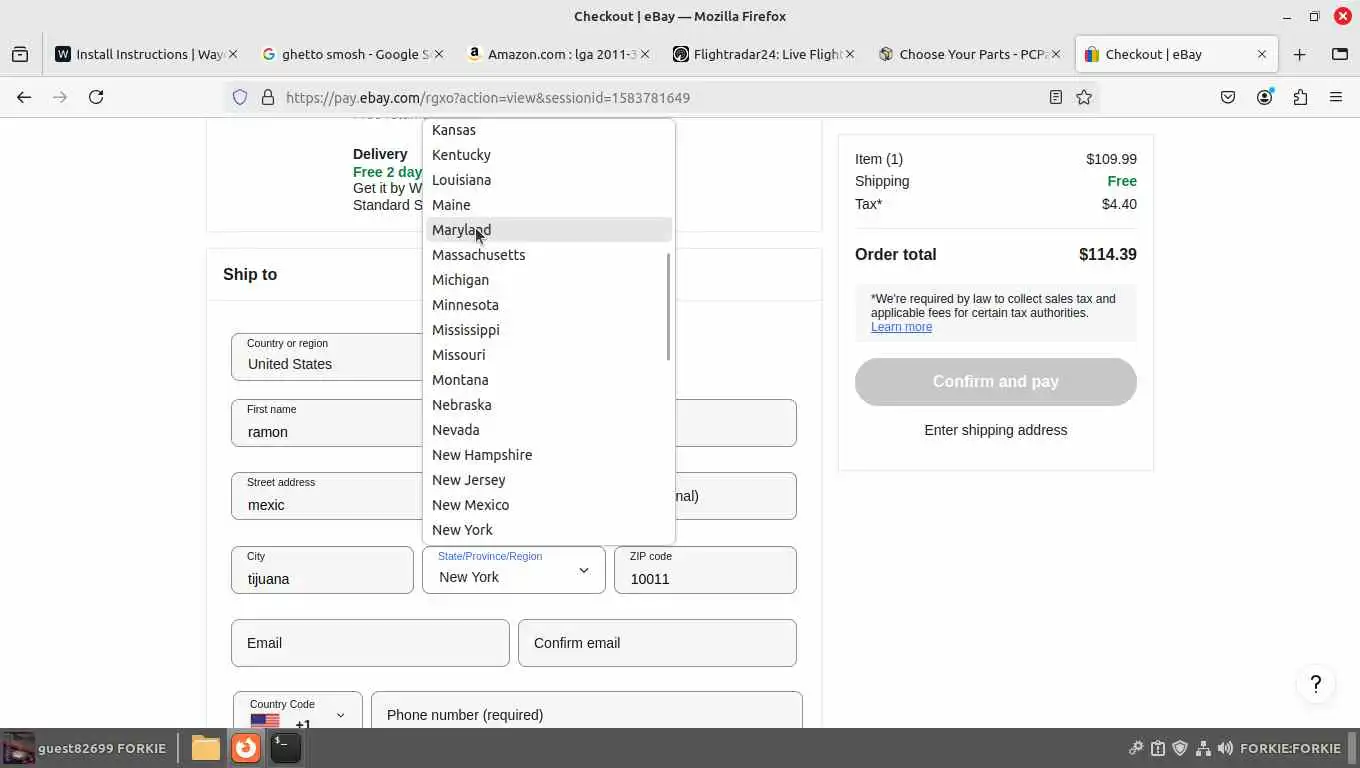This screenshot has width=1360, height=768.
Task: Select Mississippi option
Action: pos(549,330)
